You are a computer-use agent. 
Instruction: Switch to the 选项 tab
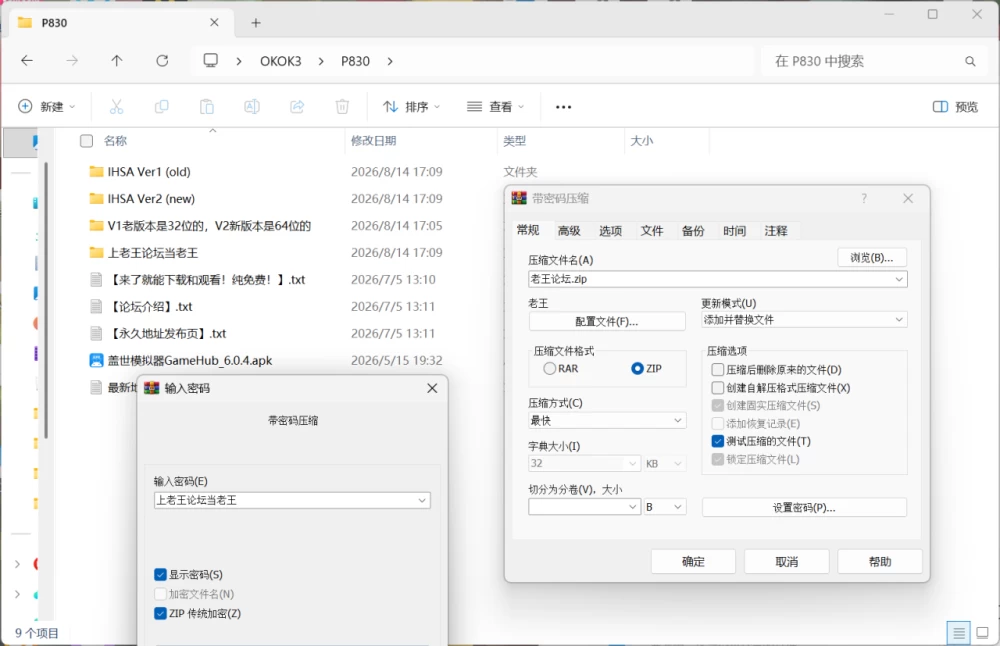[x=610, y=231]
